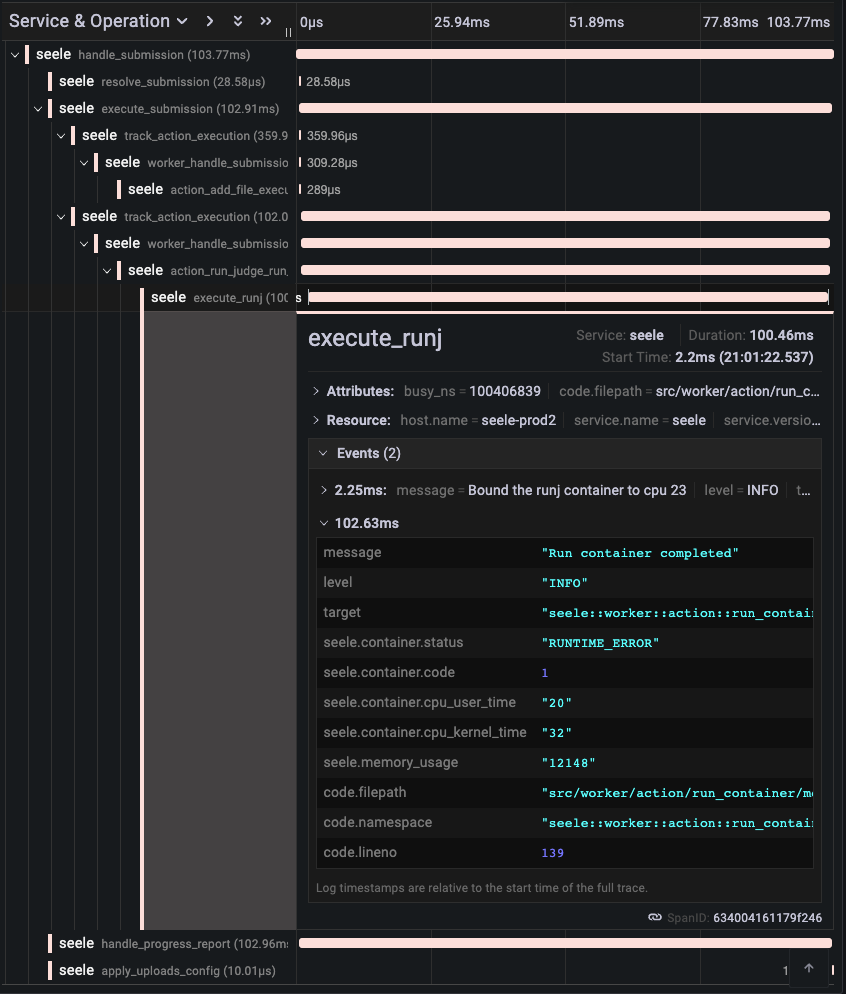Select the action_add_file_exec span row
The image size is (846, 994).
click(x=208, y=190)
